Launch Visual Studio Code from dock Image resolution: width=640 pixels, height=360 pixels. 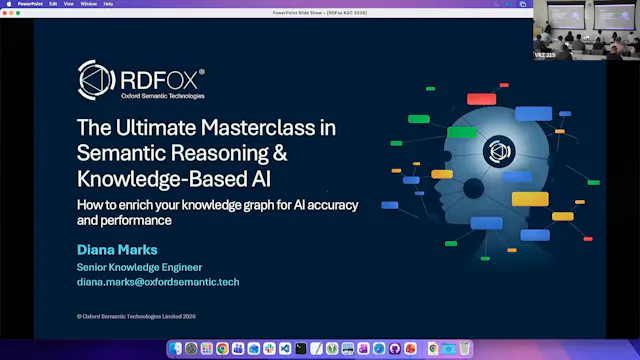pyautogui.click(x=285, y=349)
